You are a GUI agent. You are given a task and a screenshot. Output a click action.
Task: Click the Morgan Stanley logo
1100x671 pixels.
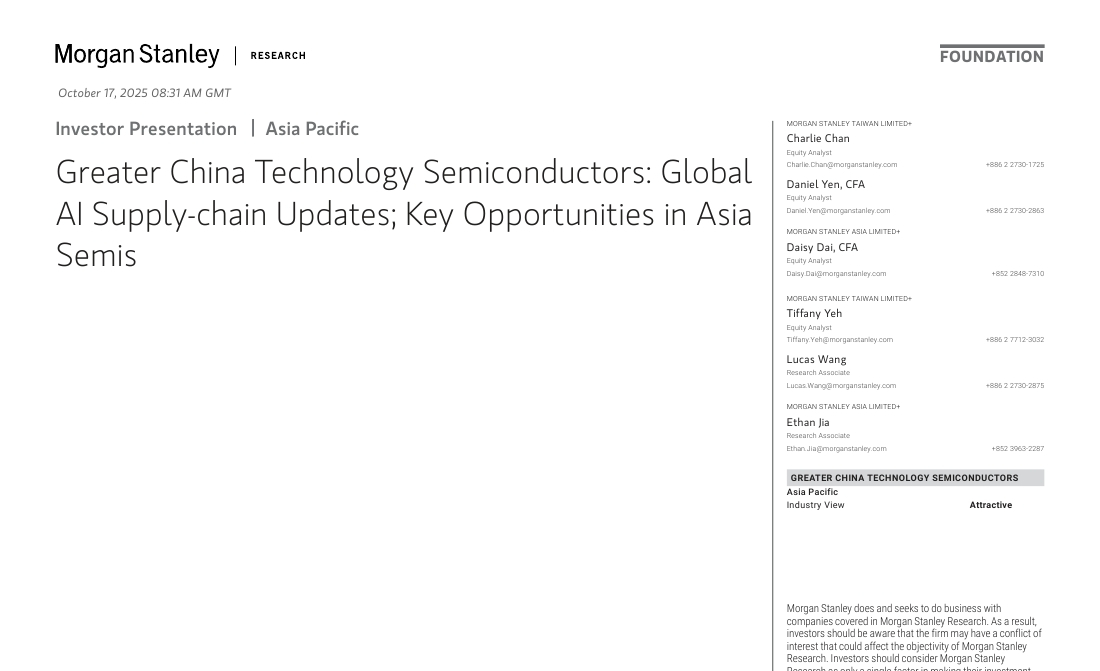tap(137, 56)
